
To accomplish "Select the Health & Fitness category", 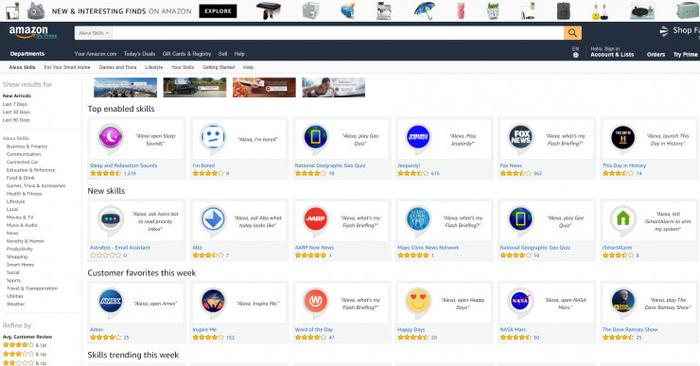I will (24, 194).
